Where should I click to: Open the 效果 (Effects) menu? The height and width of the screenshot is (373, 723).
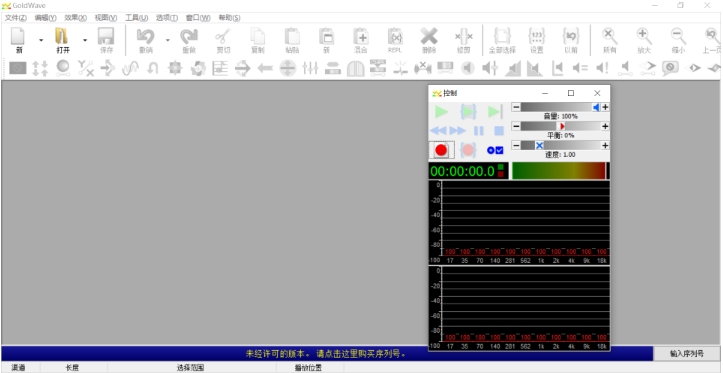[x=76, y=18]
